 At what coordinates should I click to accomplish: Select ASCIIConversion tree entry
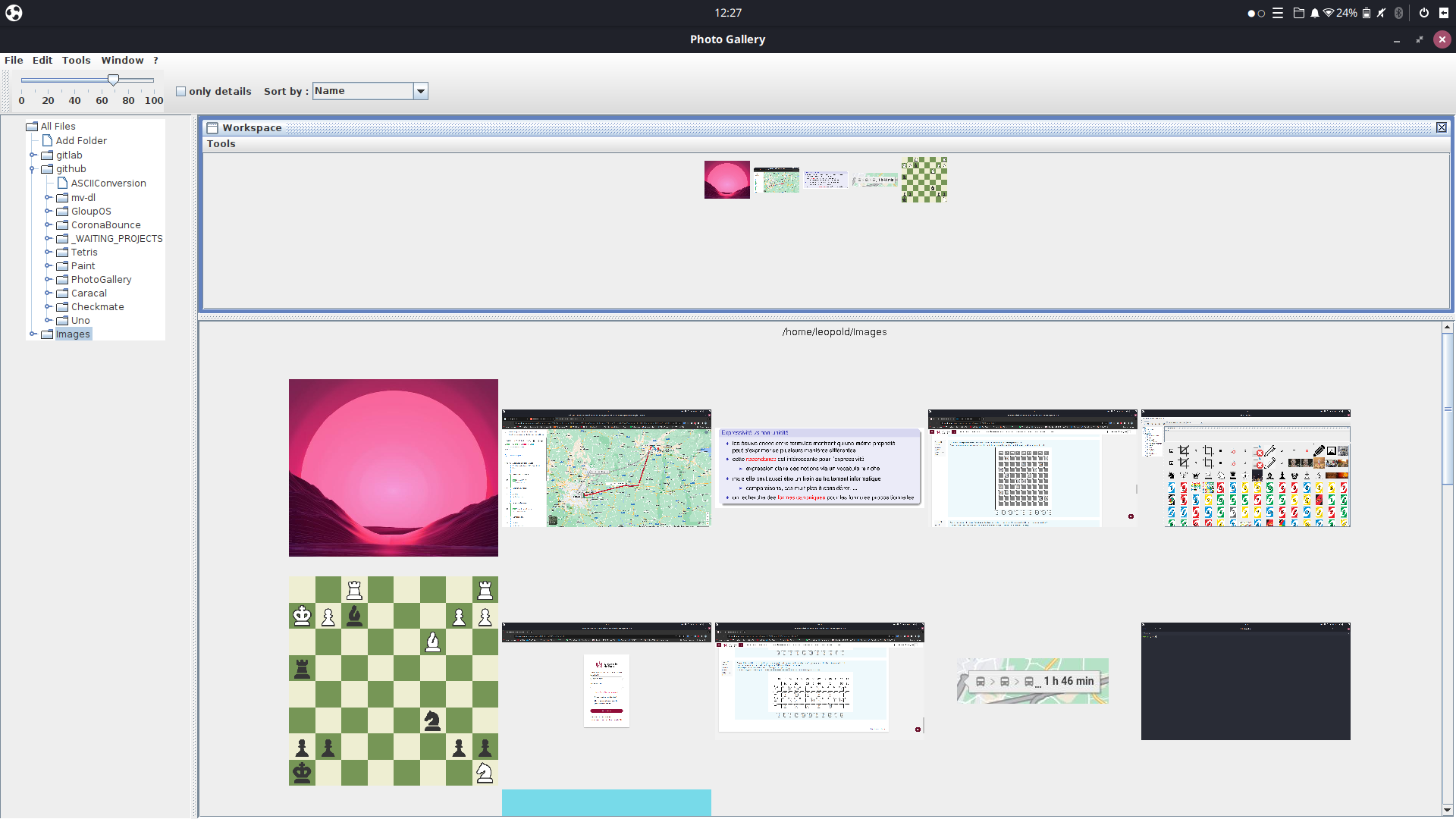pyautogui.click(x=108, y=184)
